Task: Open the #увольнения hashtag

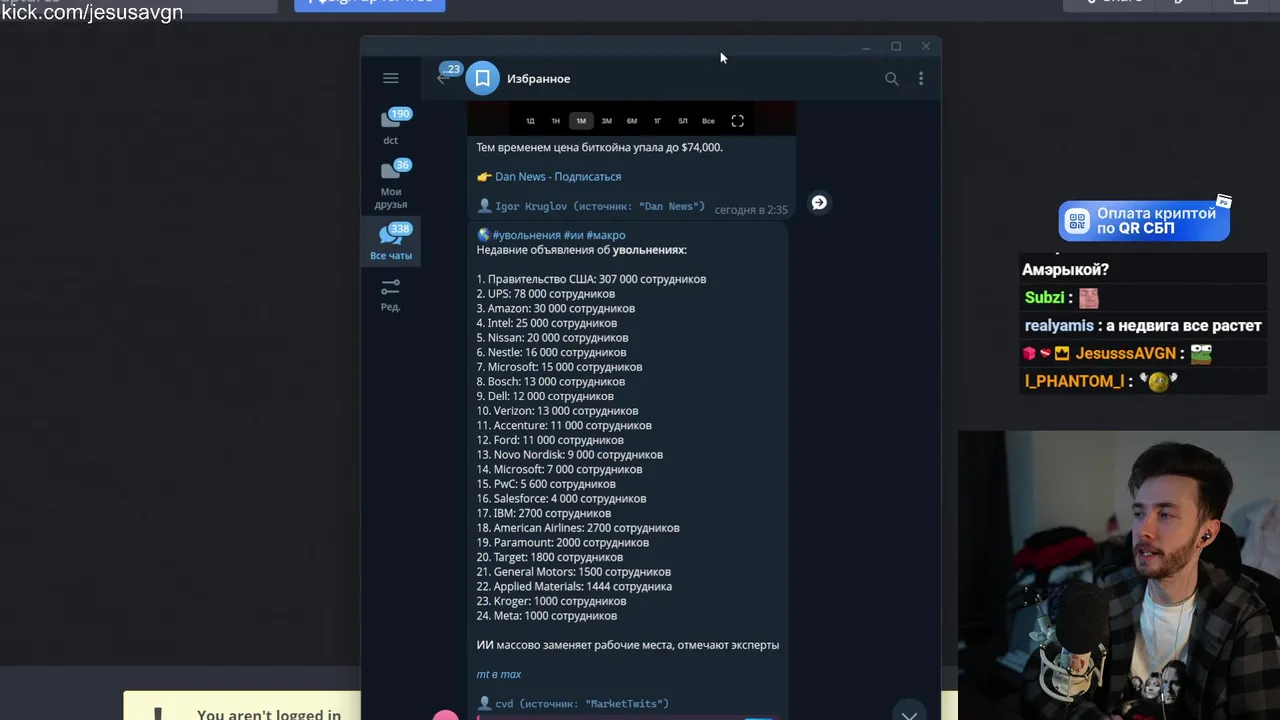Action: (x=527, y=235)
